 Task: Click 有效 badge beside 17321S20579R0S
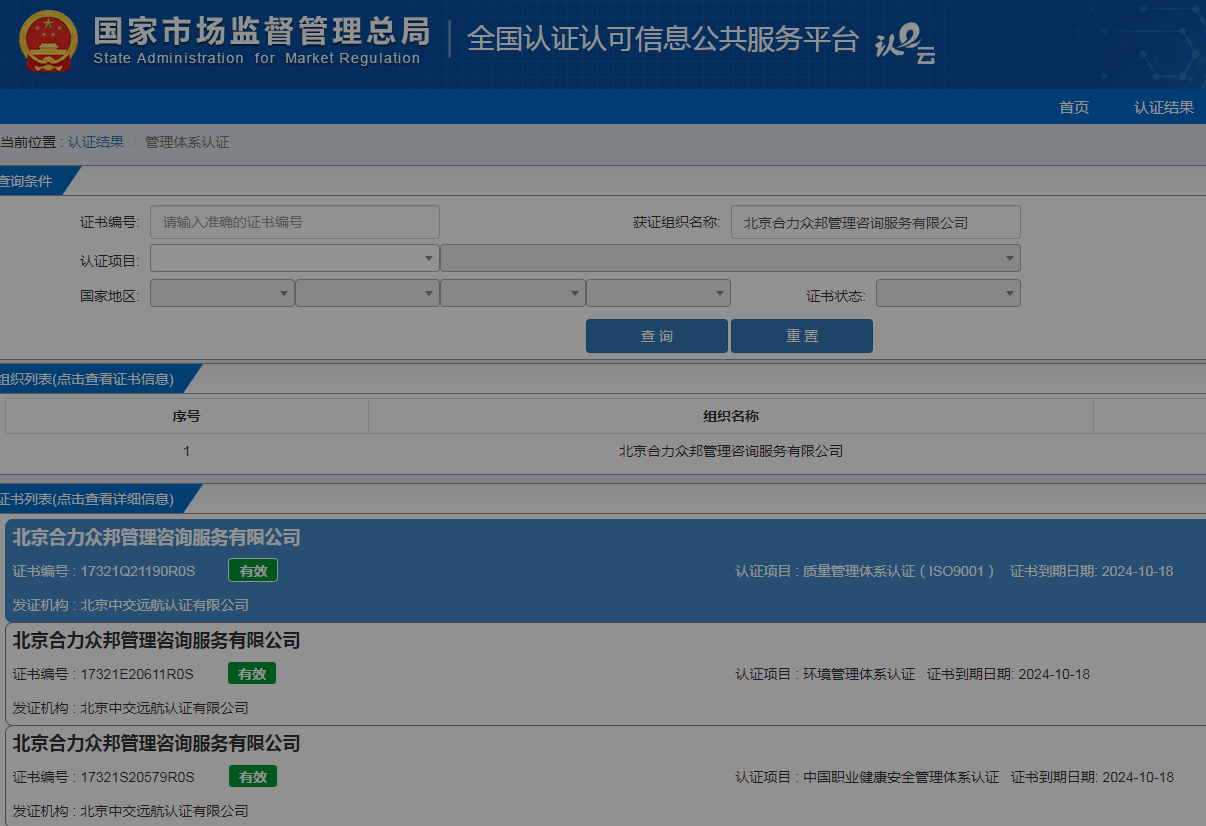pyautogui.click(x=253, y=777)
